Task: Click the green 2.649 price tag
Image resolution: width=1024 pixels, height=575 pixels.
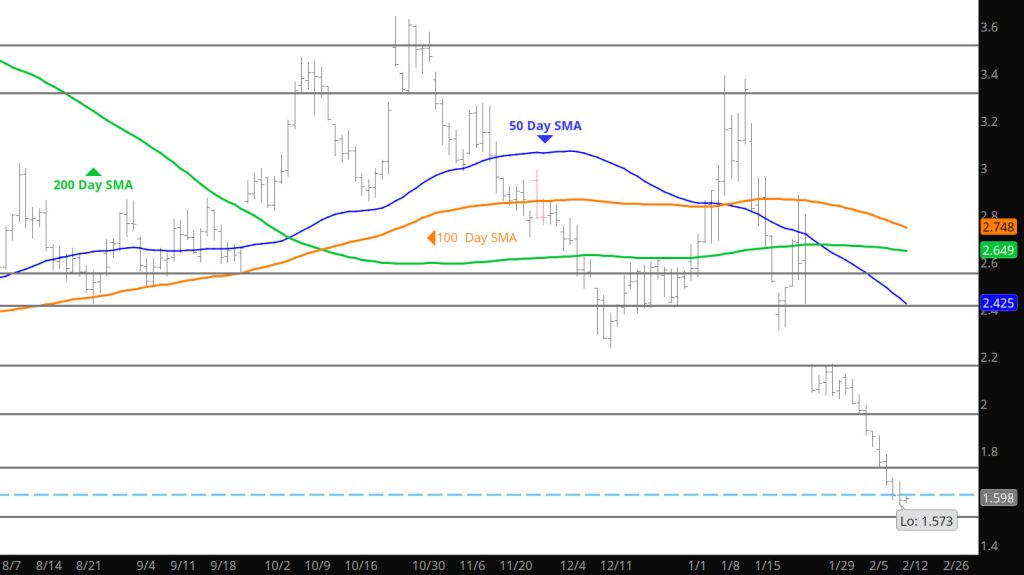Action: (x=999, y=250)
